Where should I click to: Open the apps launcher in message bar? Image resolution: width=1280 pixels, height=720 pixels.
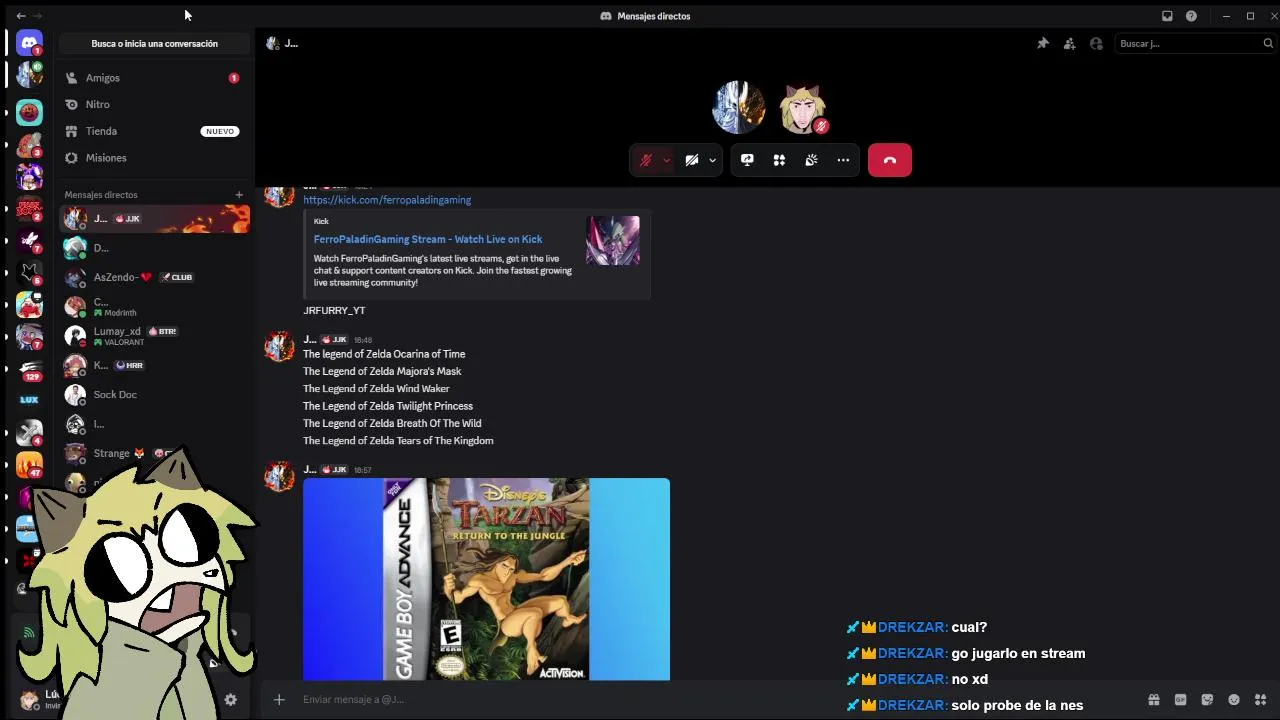[x=1261, y=700]
